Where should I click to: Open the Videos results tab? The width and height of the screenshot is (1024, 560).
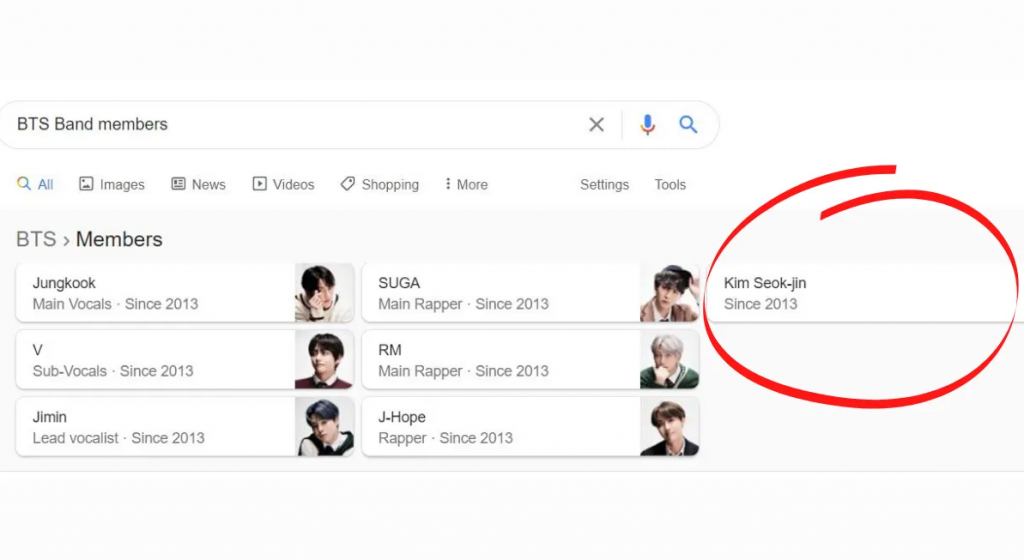(283, 185)
